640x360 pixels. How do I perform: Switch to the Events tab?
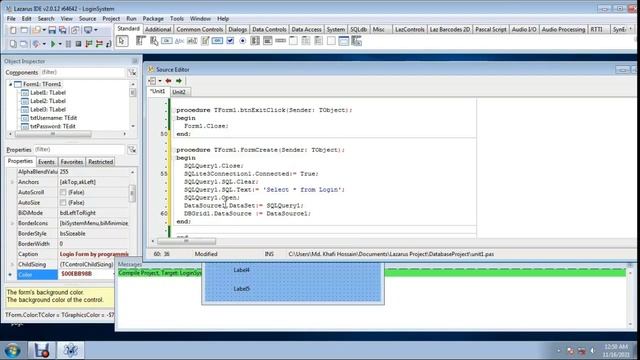(x=47, y=162)
